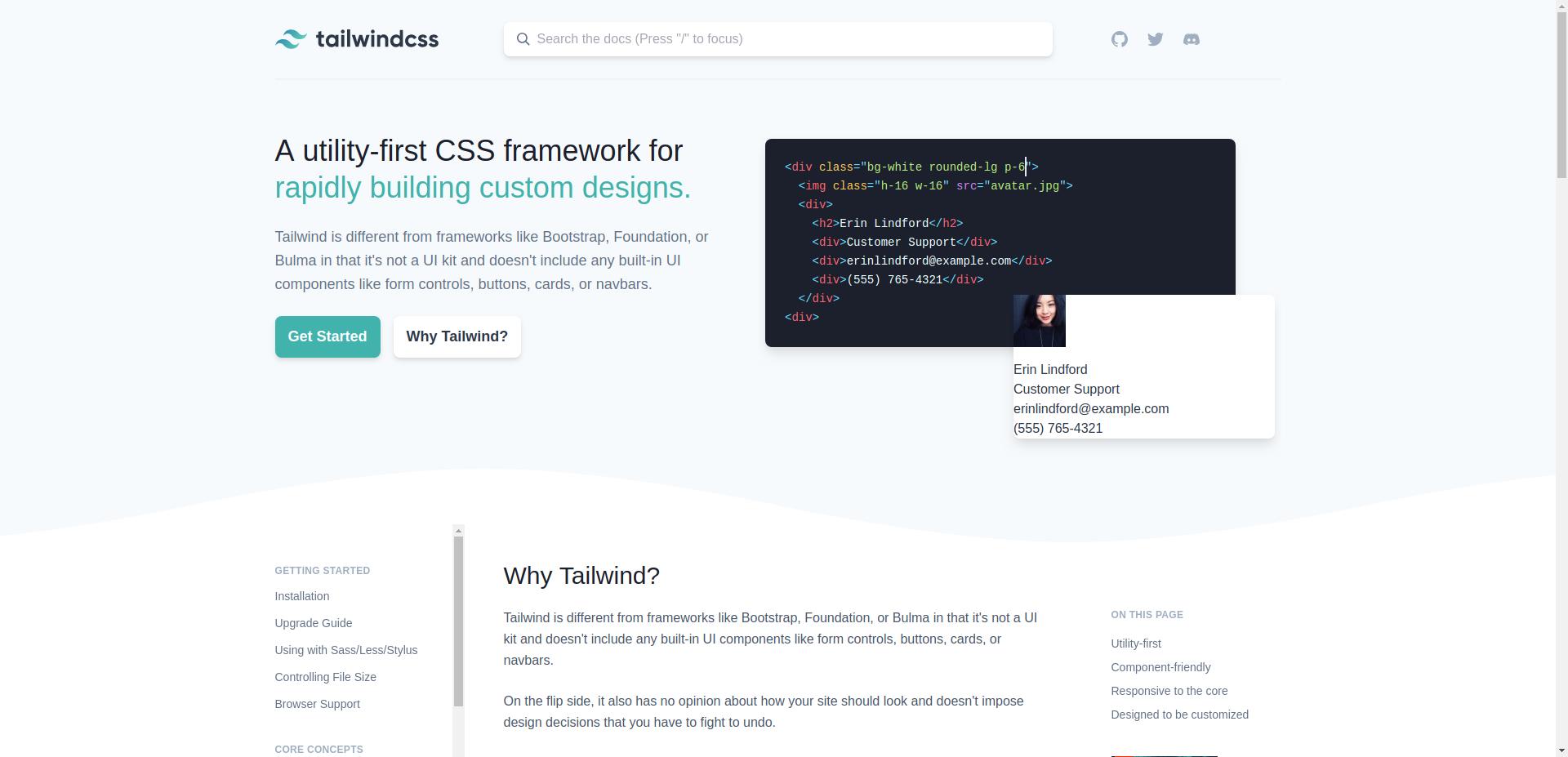Image resolution: width=1568 pixels, height=757 pixels.
Task: Open the Twitter icon link
Action: click(1155, 39)
